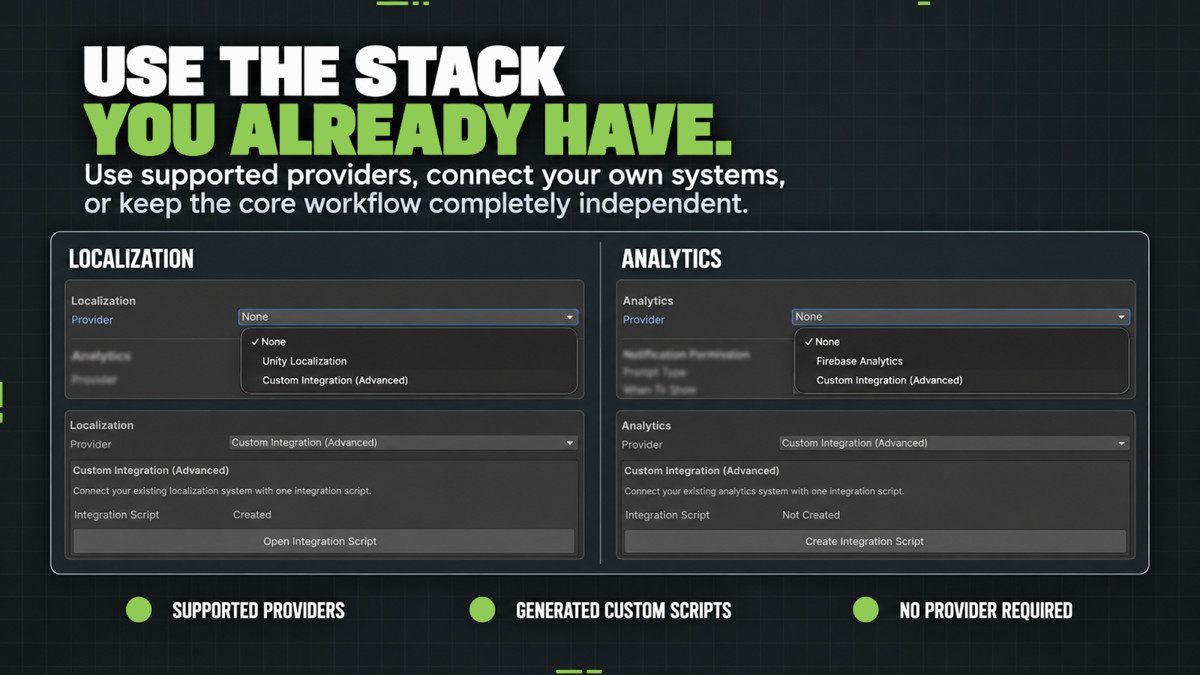Pick Custom Integration (Advanced) in Analytics provider list

(962, 380)
